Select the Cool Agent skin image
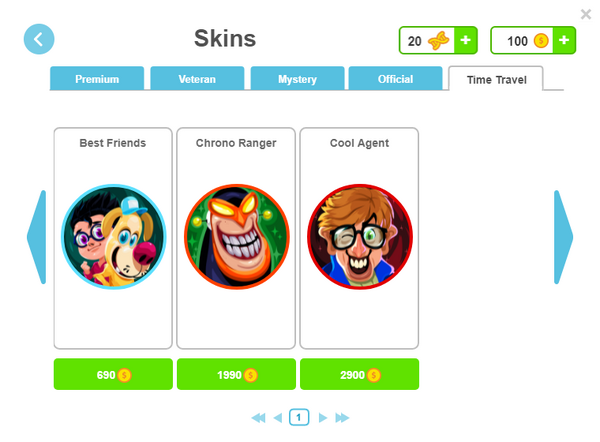600x442 pixels. point(360,237)
